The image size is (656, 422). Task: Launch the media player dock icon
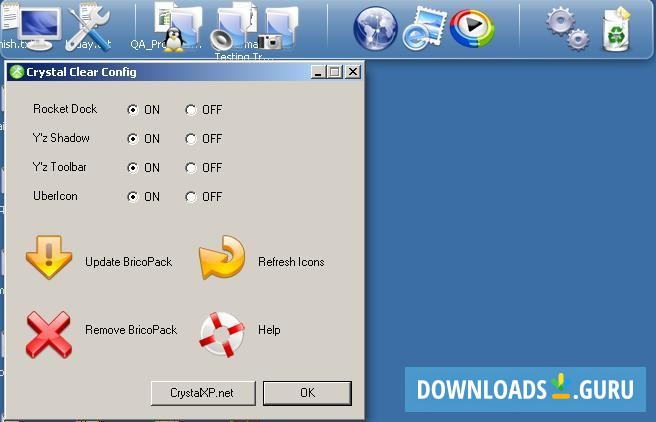click(472, 28)
